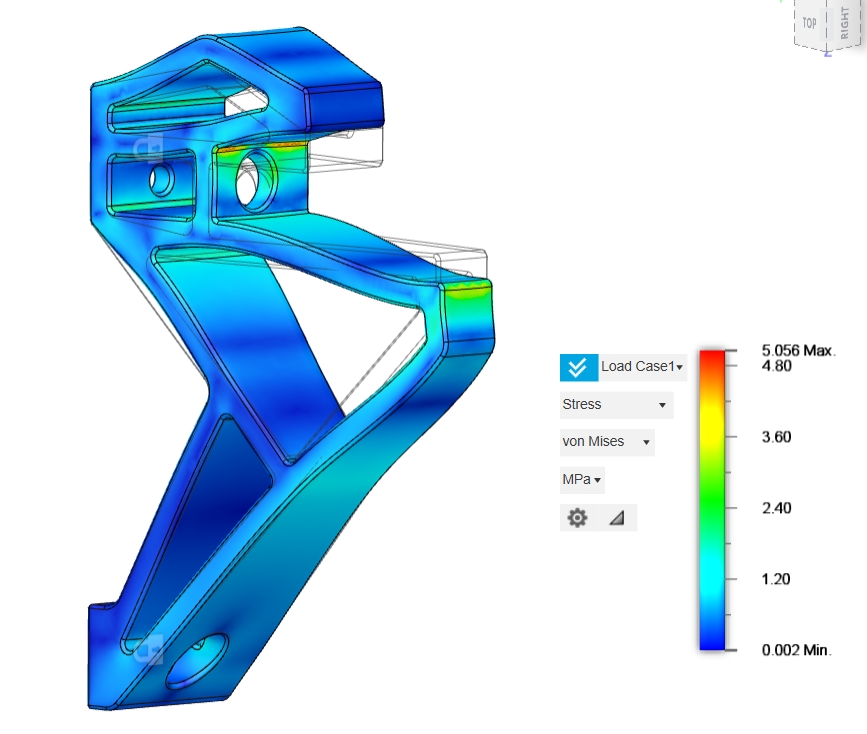The height and width of the screenshot is (734, 867).
Task: Click the large upper hole in the bracket
Action: click(256, 180)
